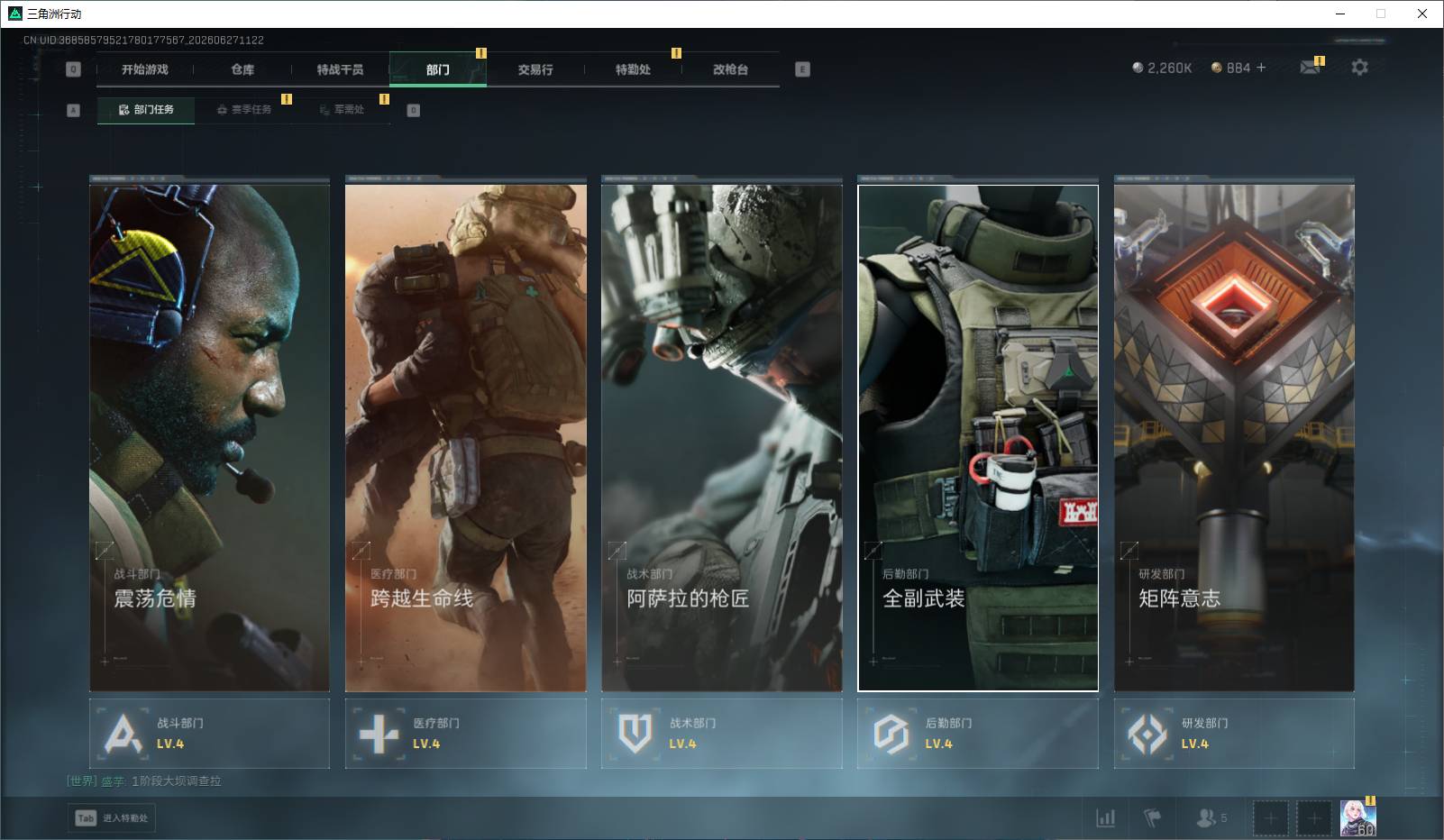This screenshot has width=1444, height=840.
Task: Select the 部门 tab
Action: coord(438,69)
